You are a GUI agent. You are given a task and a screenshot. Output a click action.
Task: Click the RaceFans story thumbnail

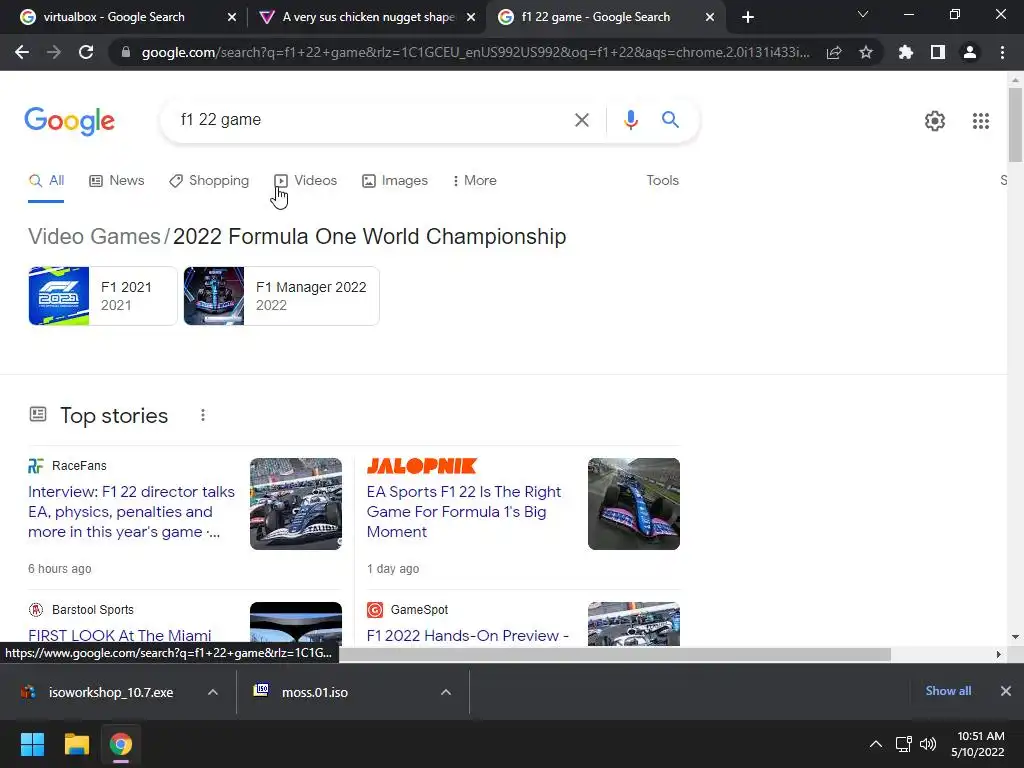point(296,504)
